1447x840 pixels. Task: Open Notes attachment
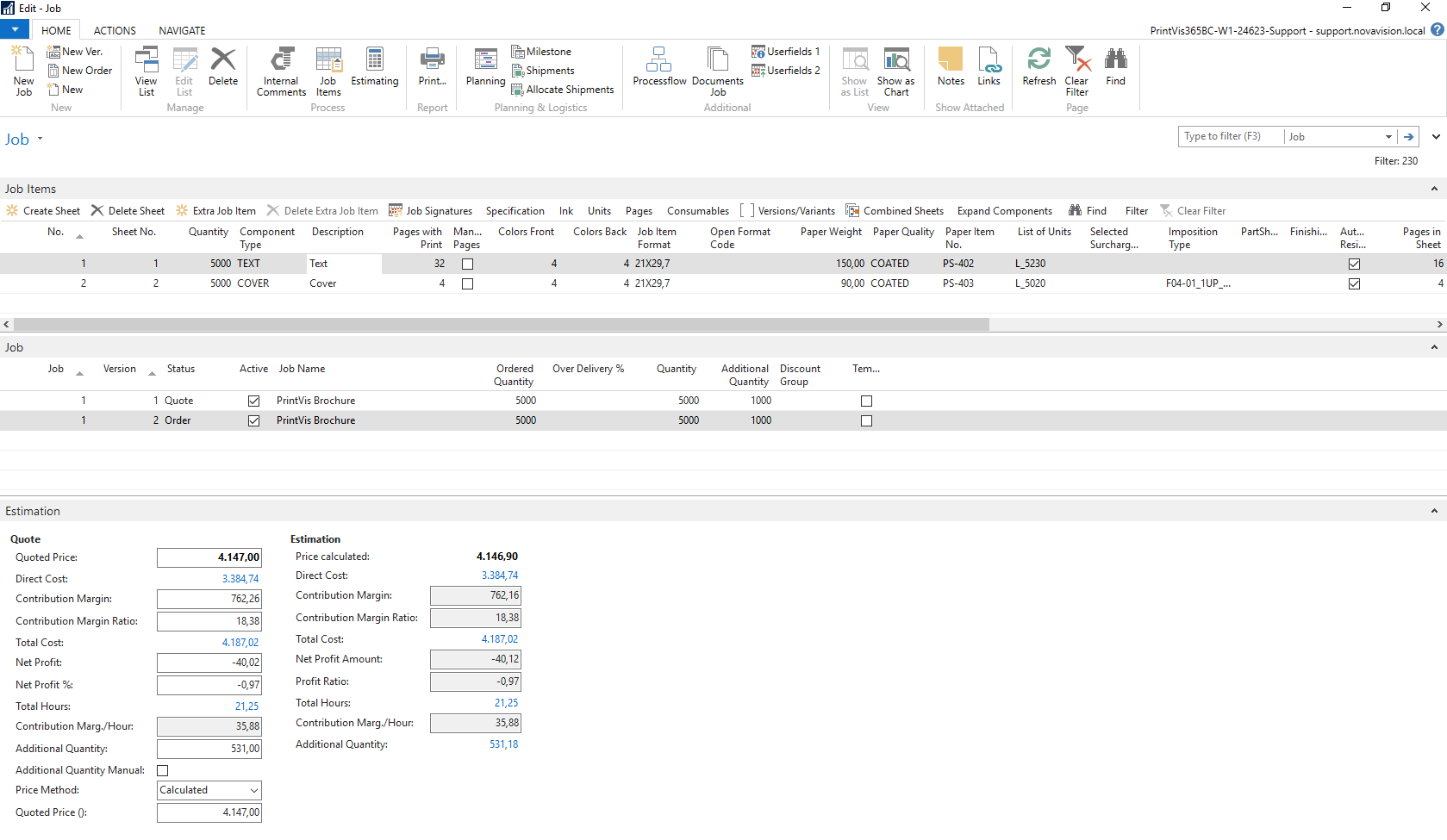(951, 67)
